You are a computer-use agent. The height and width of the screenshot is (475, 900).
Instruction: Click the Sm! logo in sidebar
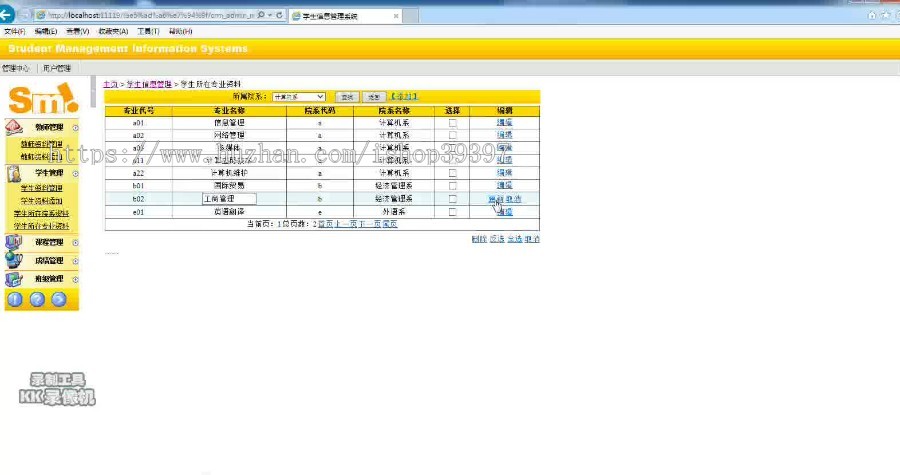[x=43, y=99]
